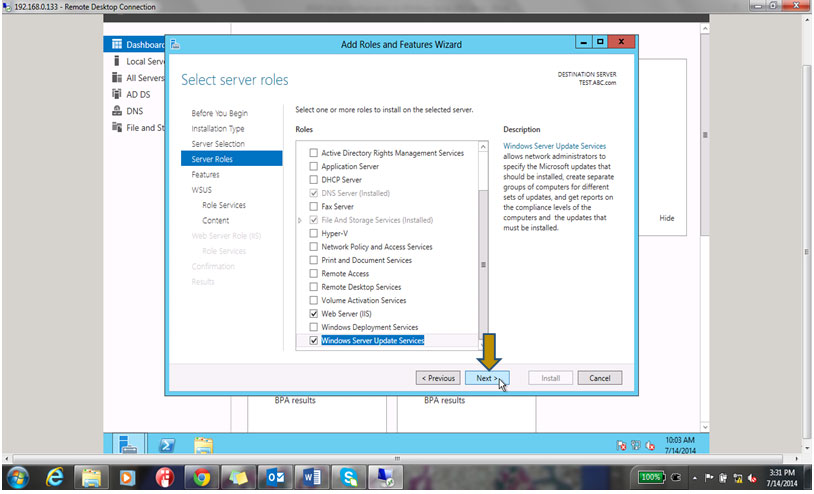Viewport: 814px width, 494px height.
Task: Check Volume Activation Services role
Action: click(314, 300)
